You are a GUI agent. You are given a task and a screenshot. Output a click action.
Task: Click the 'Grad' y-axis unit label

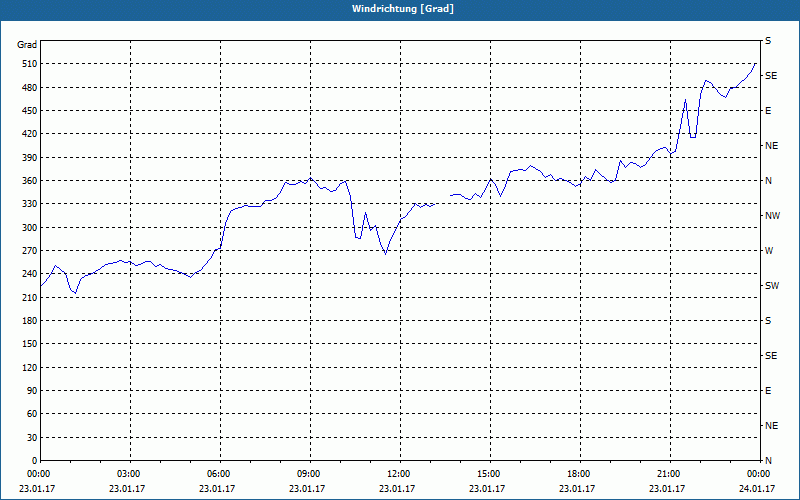(27, 45)
